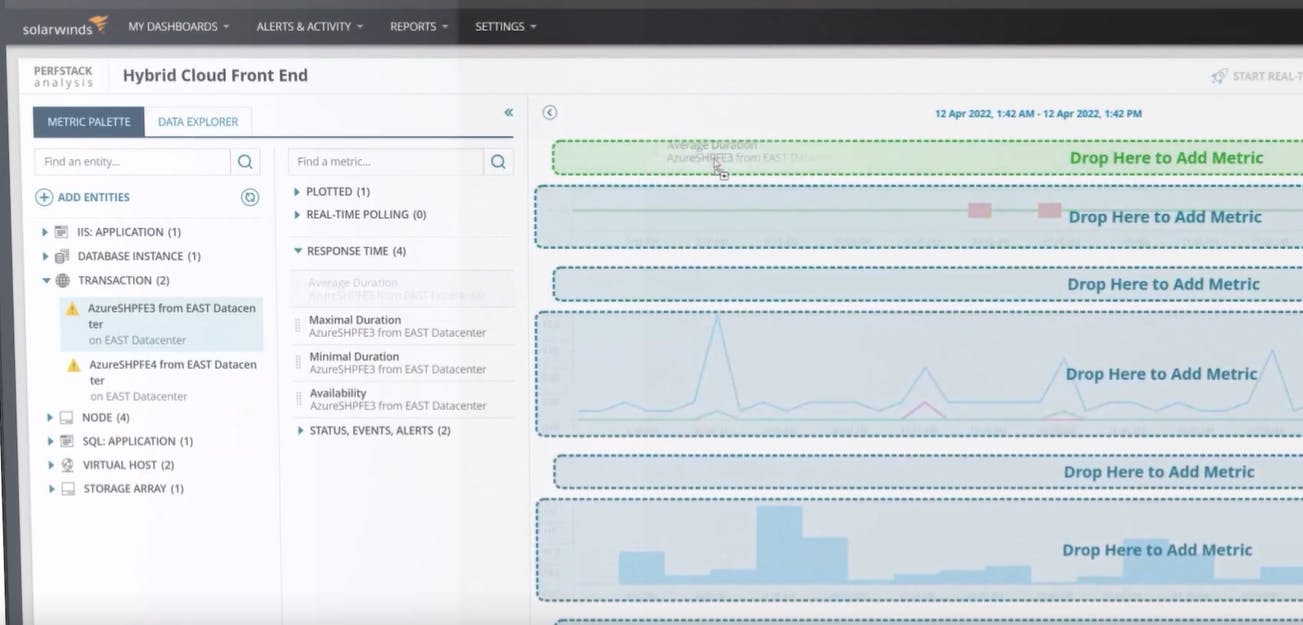
Task: Click the IIS: Application type icon
Action: click(x=62, y=232)
